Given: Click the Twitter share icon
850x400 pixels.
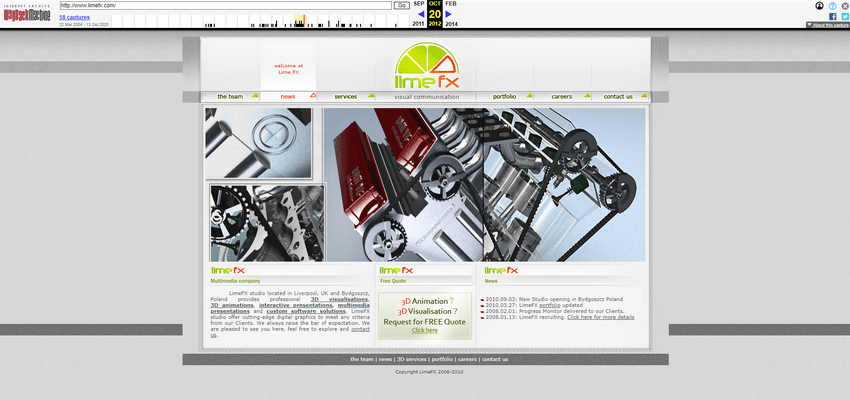Looking at the screenshot, I should pyautogui.click(x=844, y=16).
